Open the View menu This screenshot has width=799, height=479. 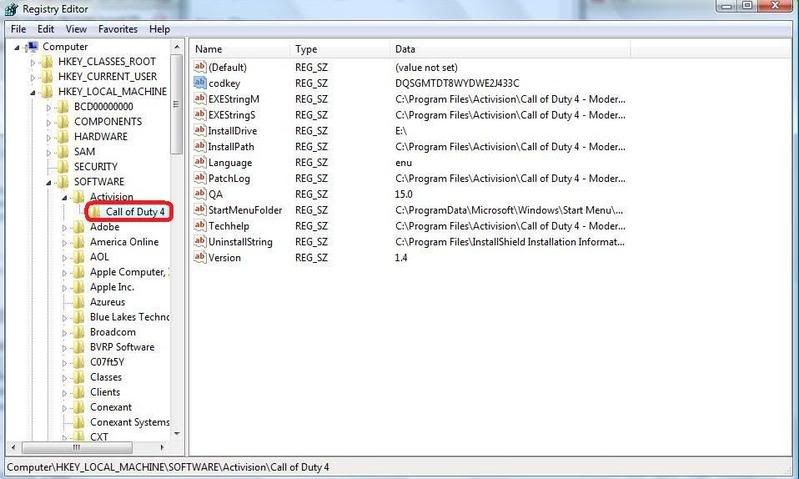point(76,29)
